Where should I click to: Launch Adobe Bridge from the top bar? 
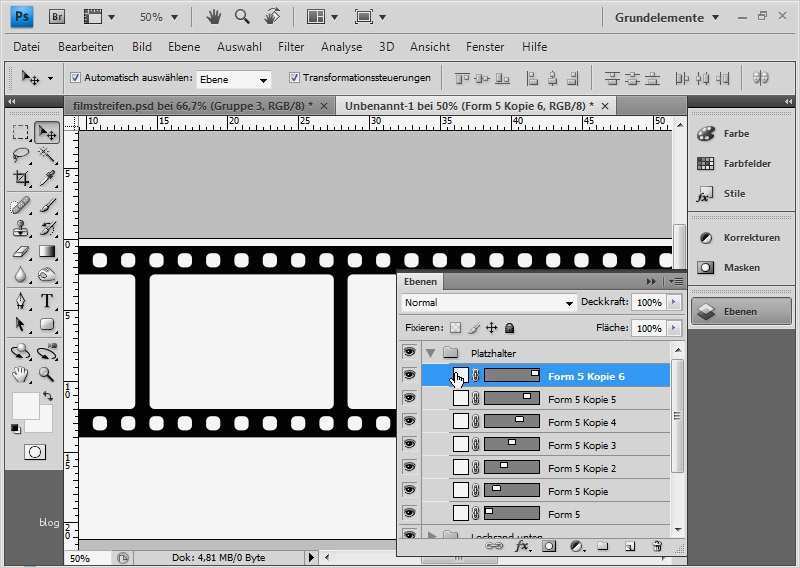click(57, 17)
